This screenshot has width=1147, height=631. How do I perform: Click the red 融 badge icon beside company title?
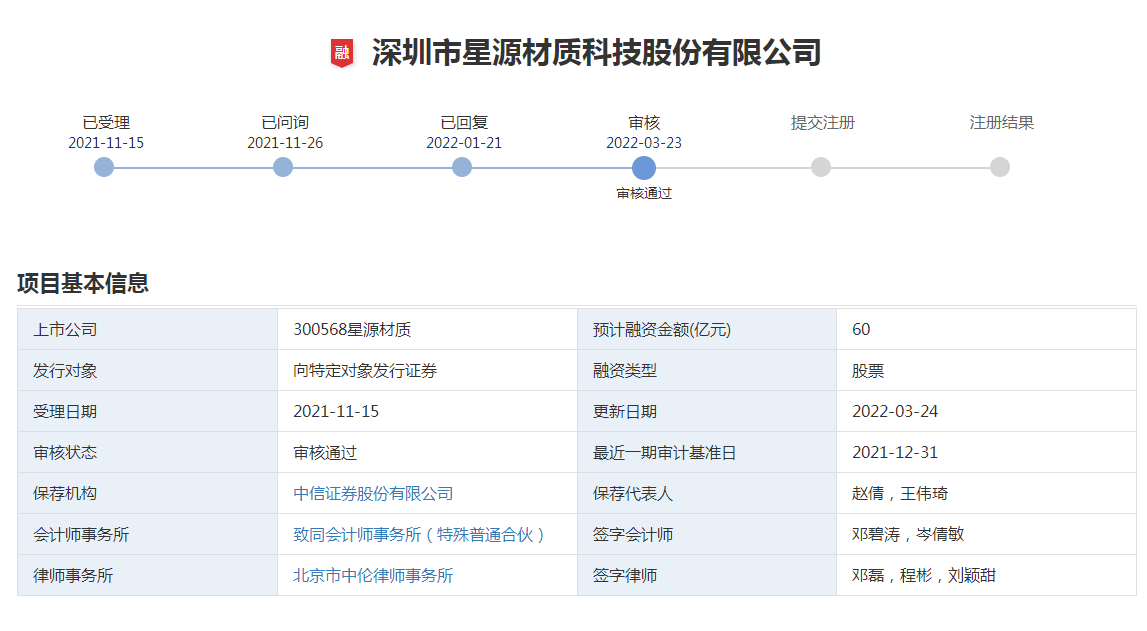pyautogui.click(x=342, y=53)
